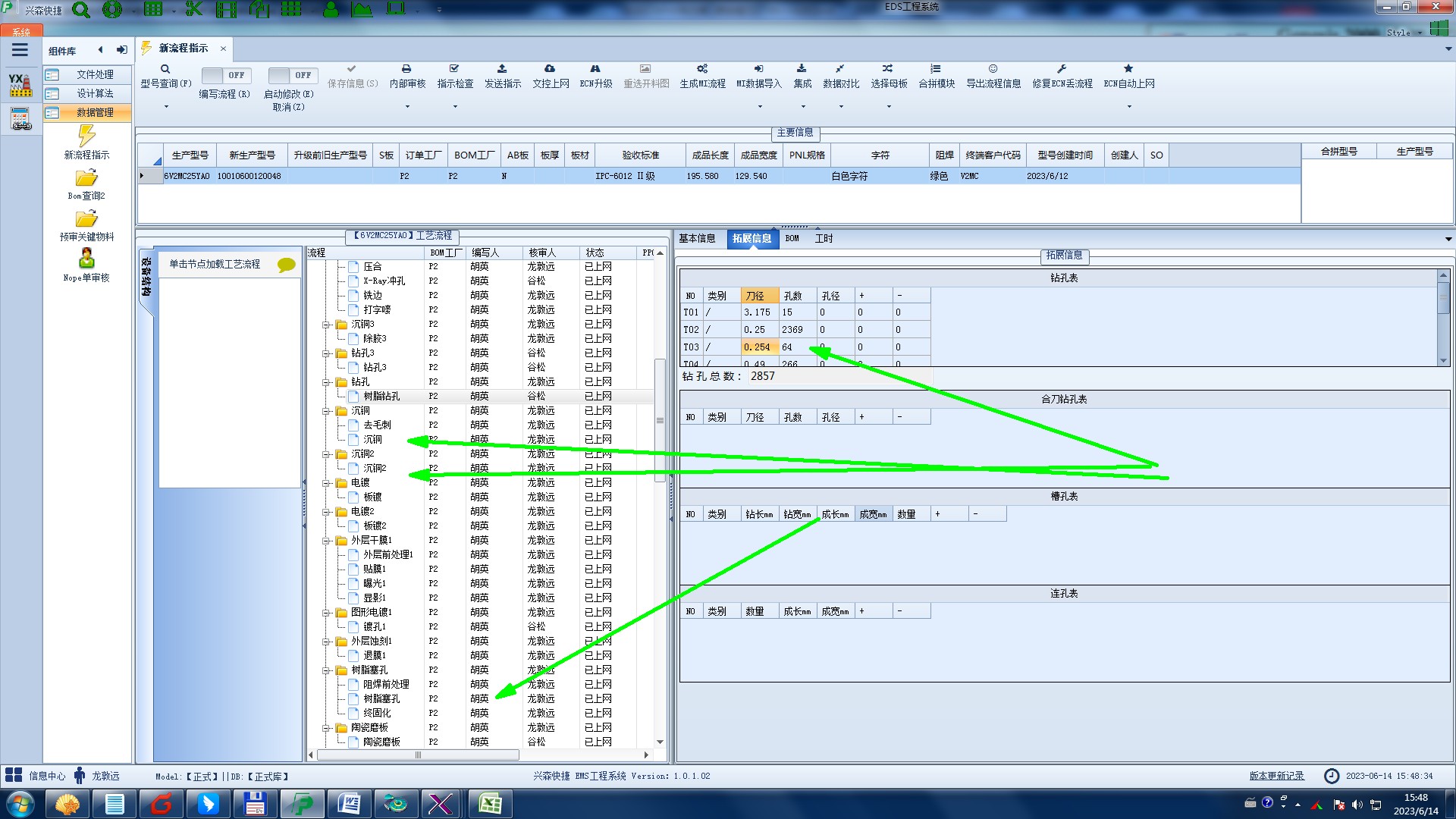Viewport: 1456px width, 819px height.
Task: Toggle 编写流程(R) OFF switch
Action: click(x=226, y=75)
